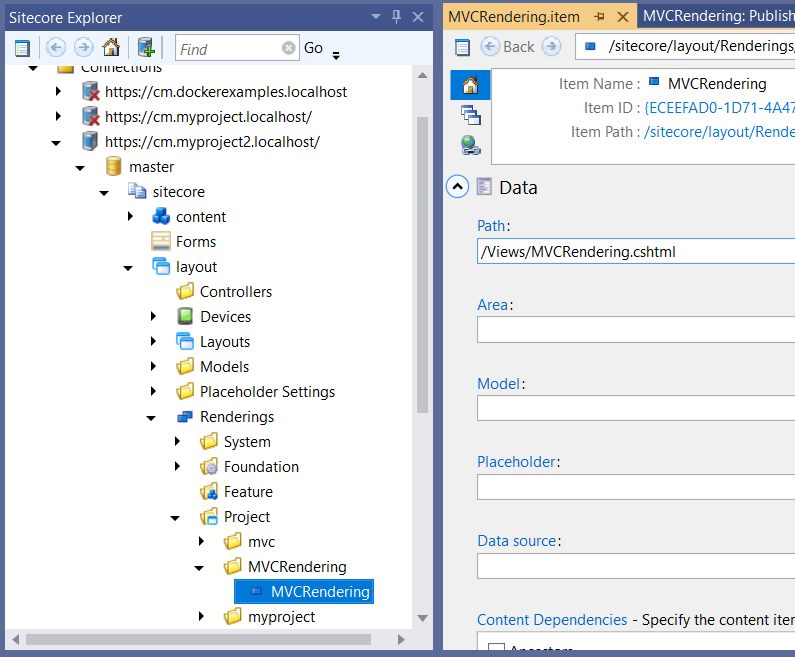This screenshot has height=657, width=795.
Task: Click cm.dockerexamples.localhost disconnected server icon
Action: (90, 91)
